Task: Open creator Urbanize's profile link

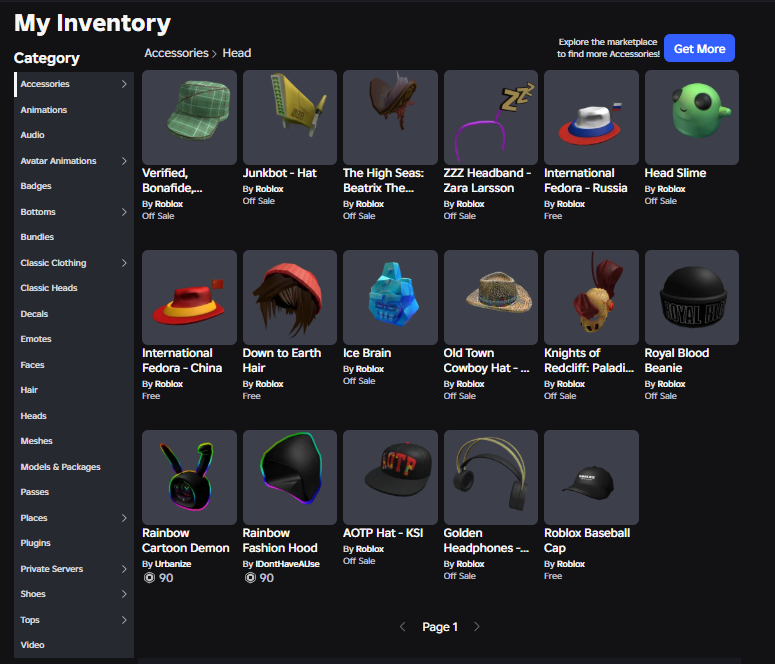Action: (x=173, y=564)
